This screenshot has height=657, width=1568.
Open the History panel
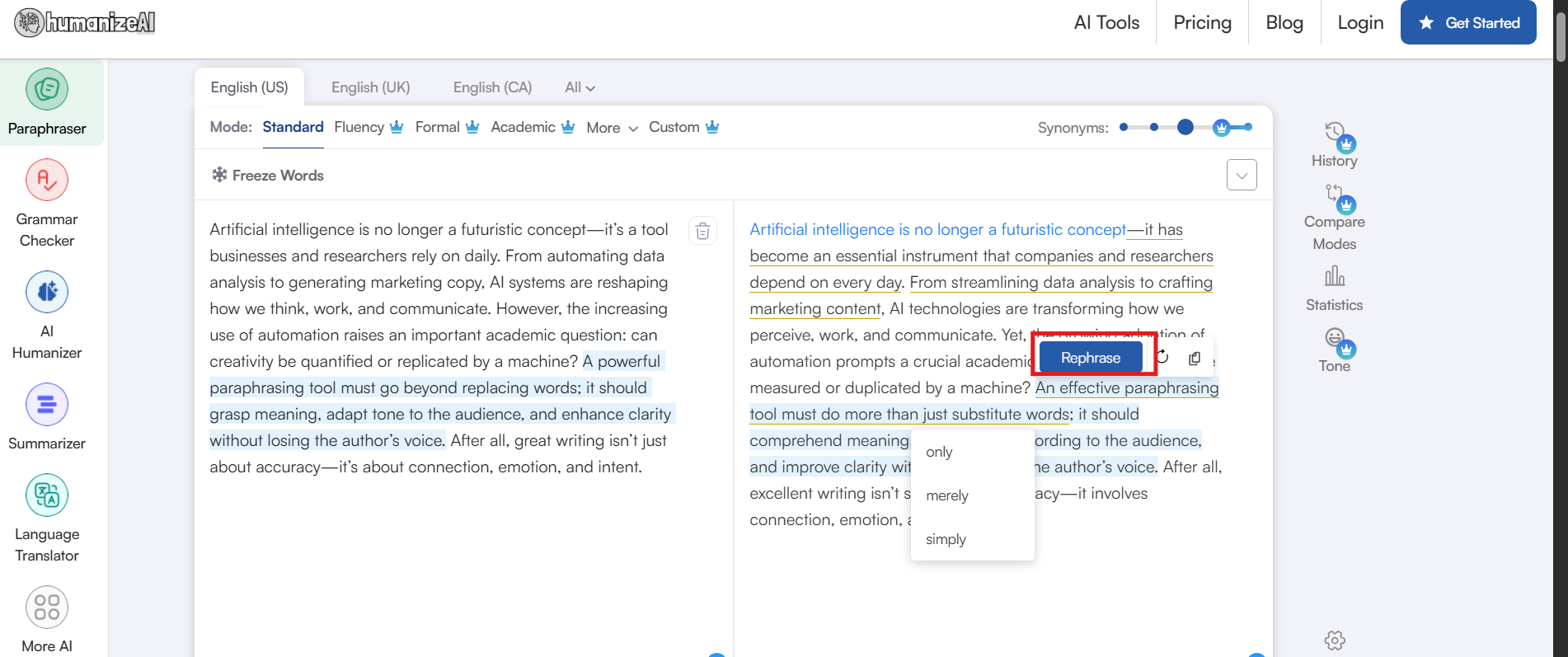coord(1334,144)
